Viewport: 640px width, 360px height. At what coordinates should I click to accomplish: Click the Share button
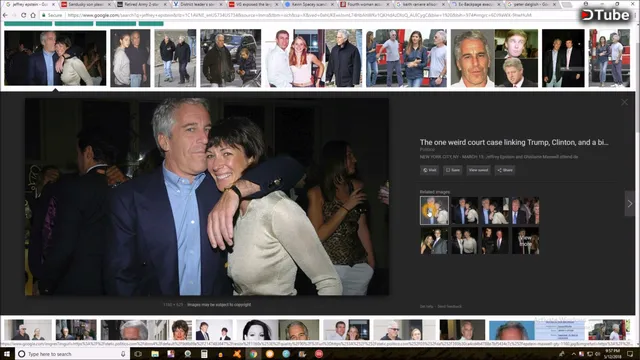pyautogui.click(x=505, y=170)
